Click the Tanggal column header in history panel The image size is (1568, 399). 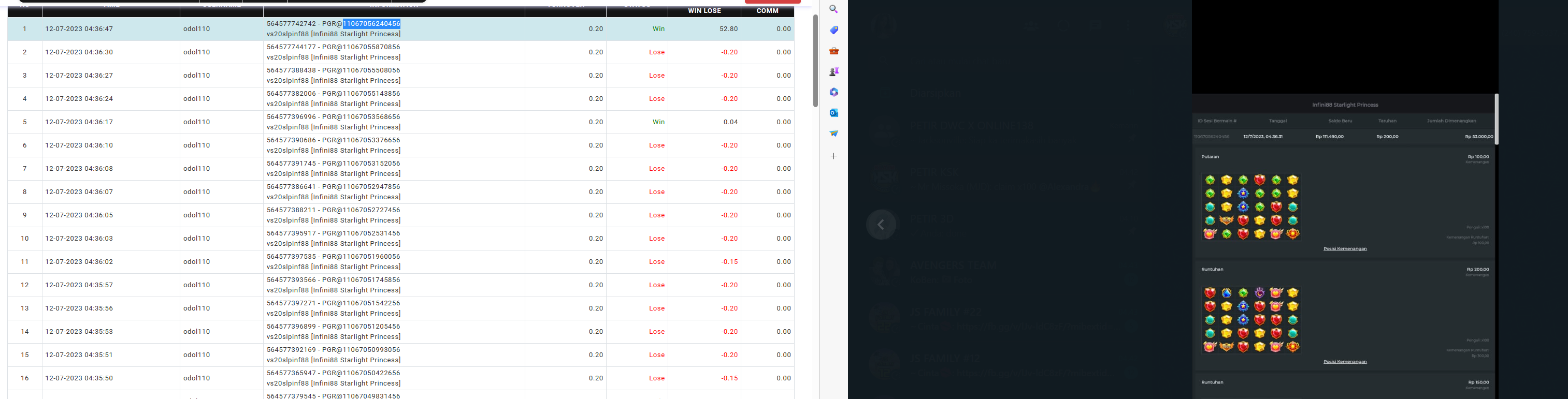tap(1277, 121)
